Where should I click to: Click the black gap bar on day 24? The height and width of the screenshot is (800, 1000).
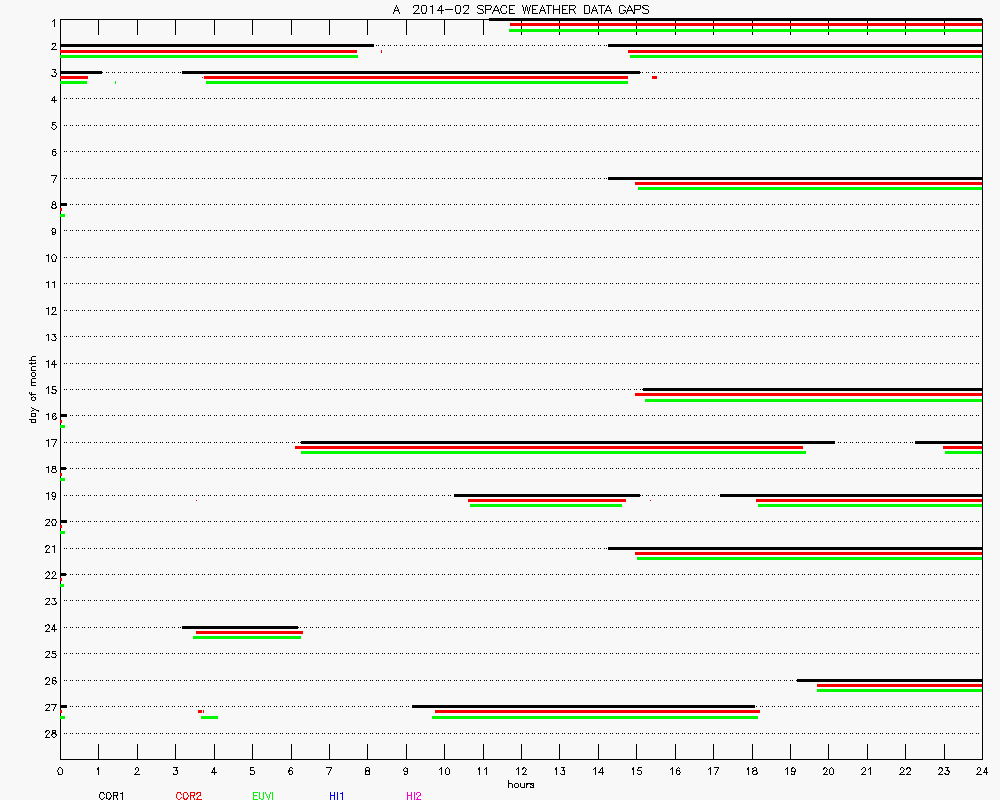coord(240,627)
